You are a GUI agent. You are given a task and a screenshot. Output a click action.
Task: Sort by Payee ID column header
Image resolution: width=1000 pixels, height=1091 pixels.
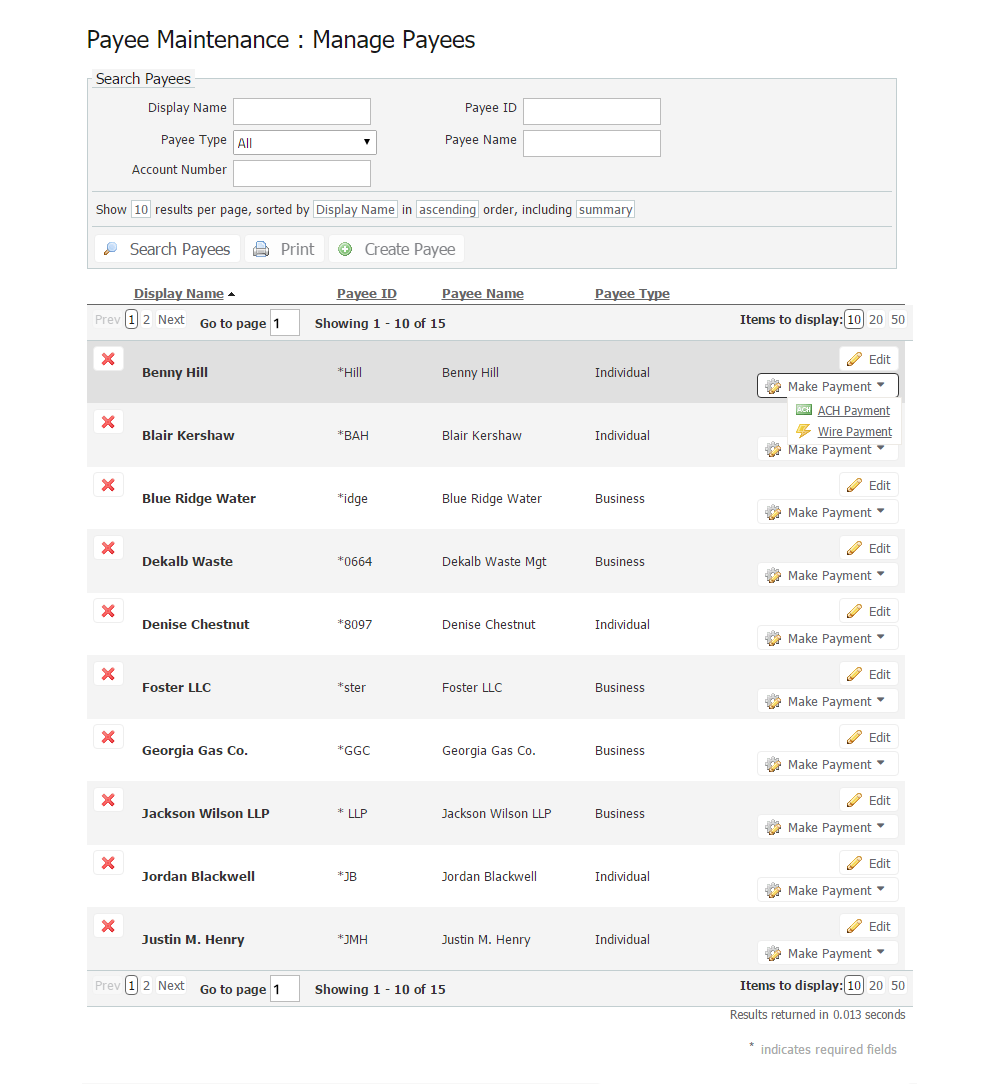tap(367, 294)
